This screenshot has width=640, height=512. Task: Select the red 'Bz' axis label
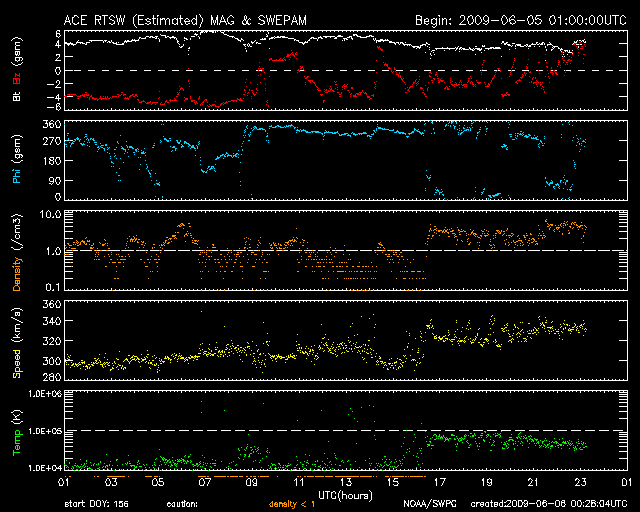pyautogui.click(x=17, y=78)
